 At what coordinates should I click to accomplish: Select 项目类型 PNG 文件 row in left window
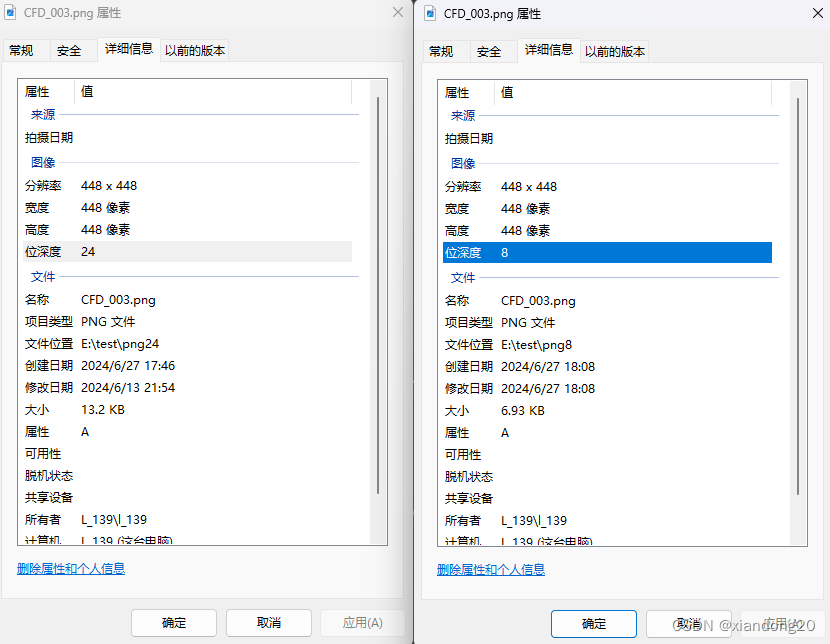click(187, 322)
